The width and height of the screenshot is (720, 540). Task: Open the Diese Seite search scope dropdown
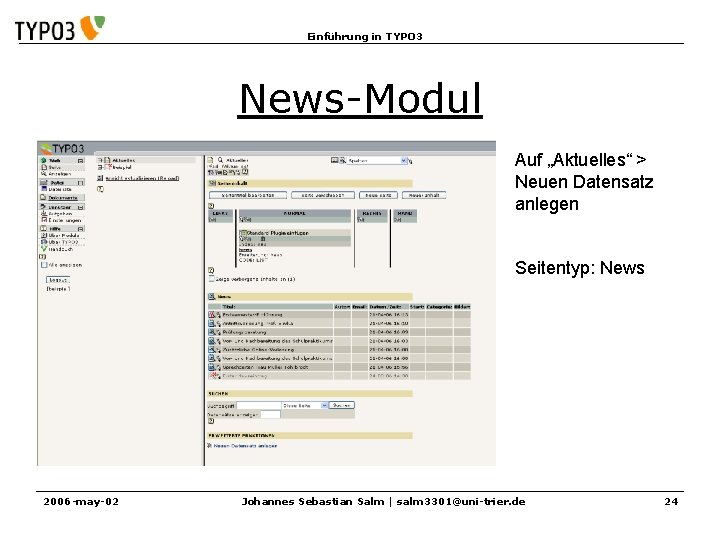(305, 405)
